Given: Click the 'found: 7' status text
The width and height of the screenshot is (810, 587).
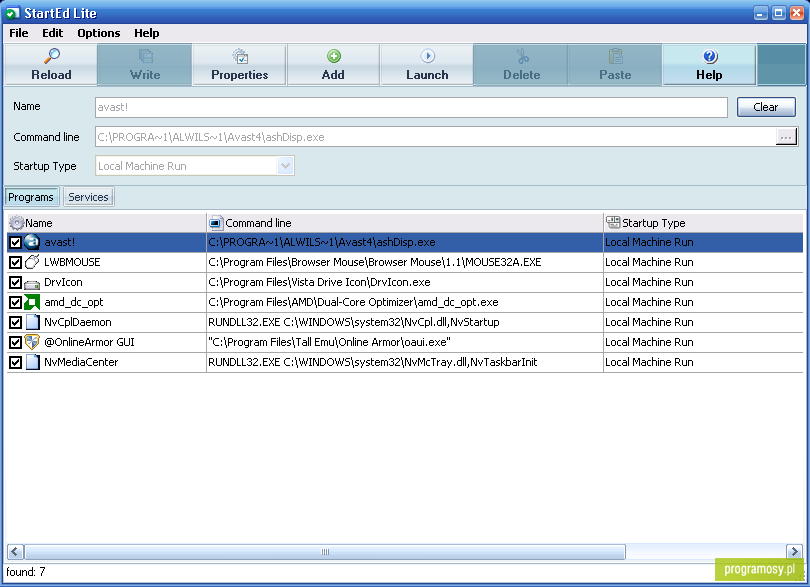Looking at the screenshot, I should [x=26, y=572].
